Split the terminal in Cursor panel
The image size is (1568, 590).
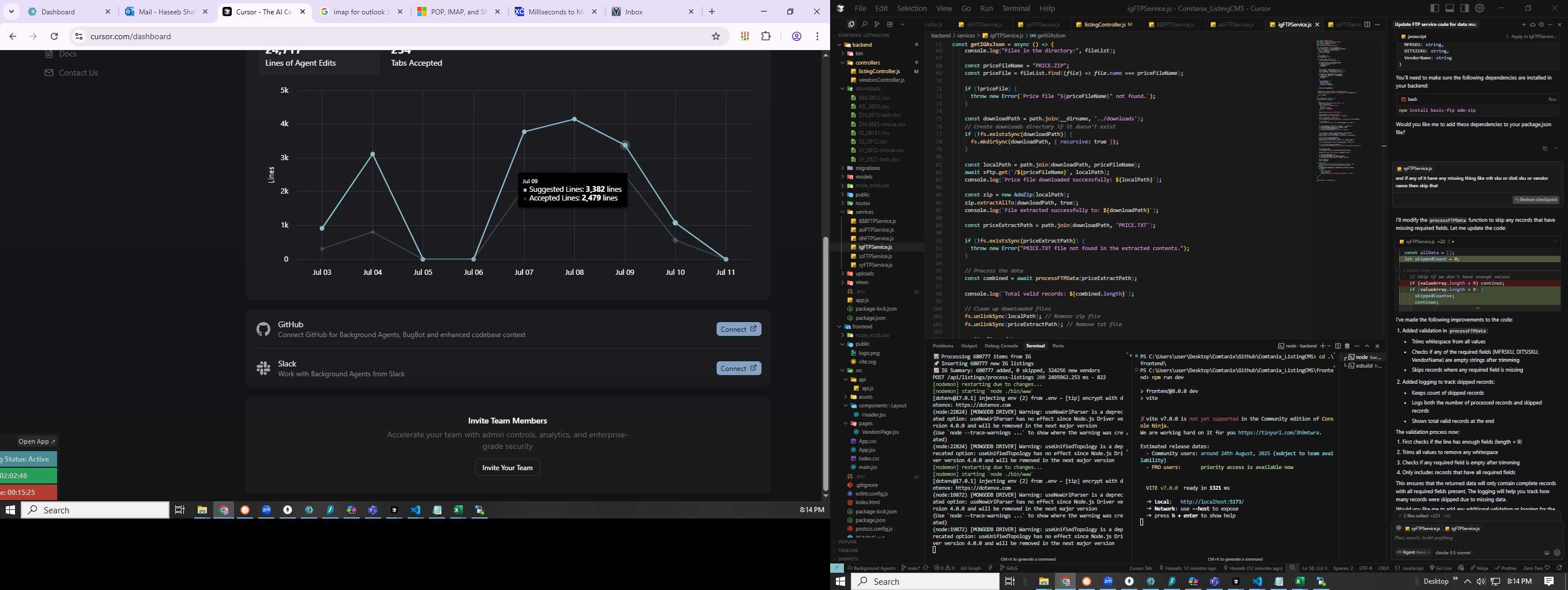pos(1338,346)
